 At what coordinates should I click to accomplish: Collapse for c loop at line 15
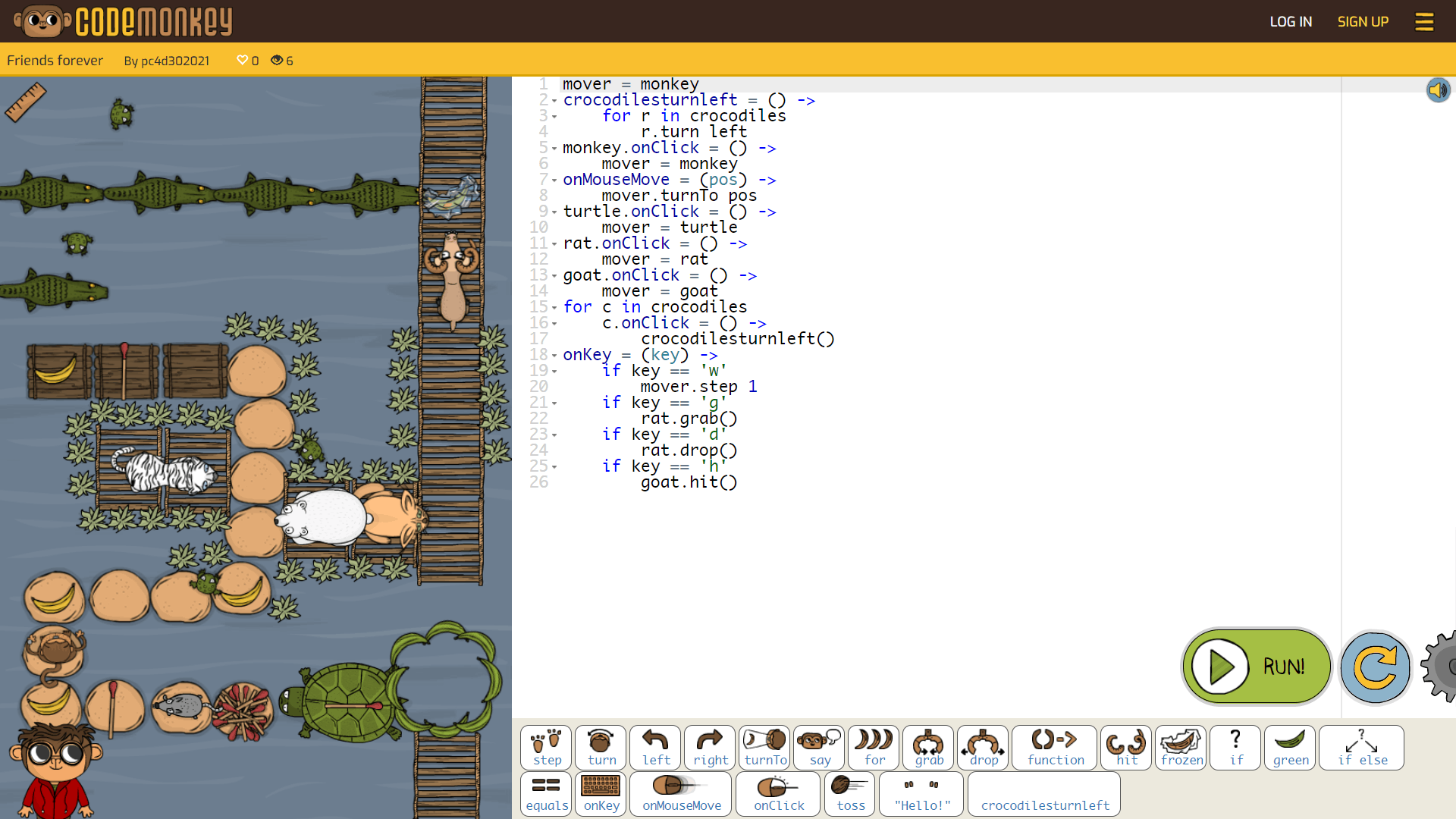(554, 308)
